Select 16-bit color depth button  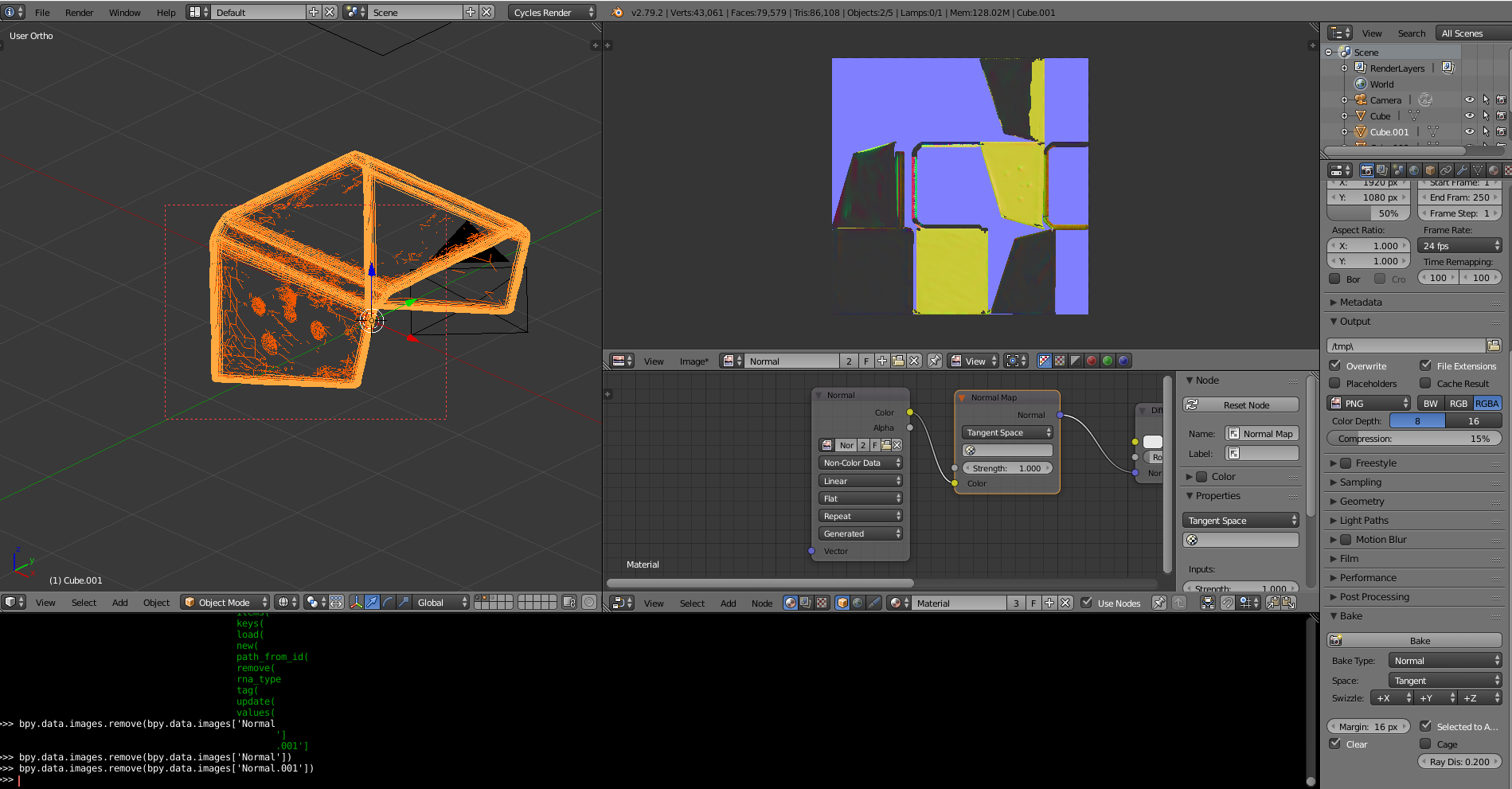click(1474, 421)
